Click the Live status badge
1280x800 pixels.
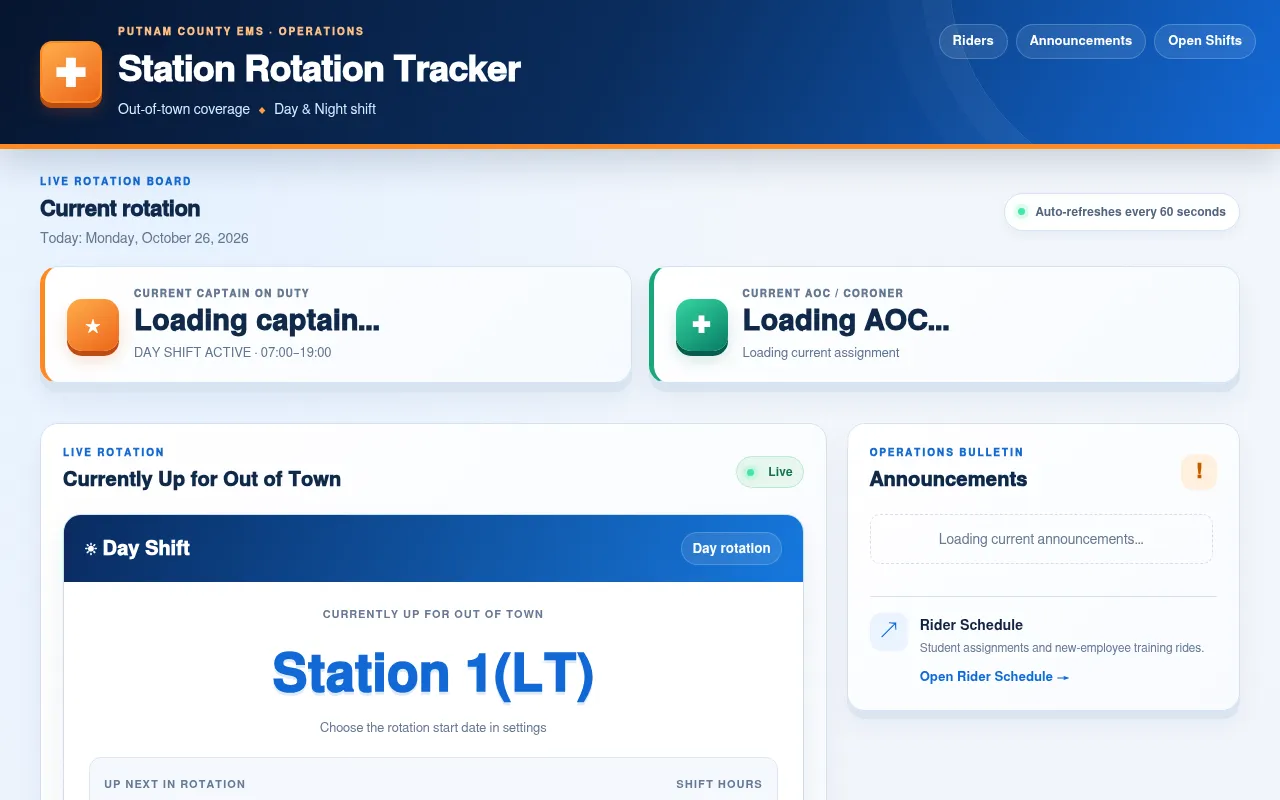770,472
